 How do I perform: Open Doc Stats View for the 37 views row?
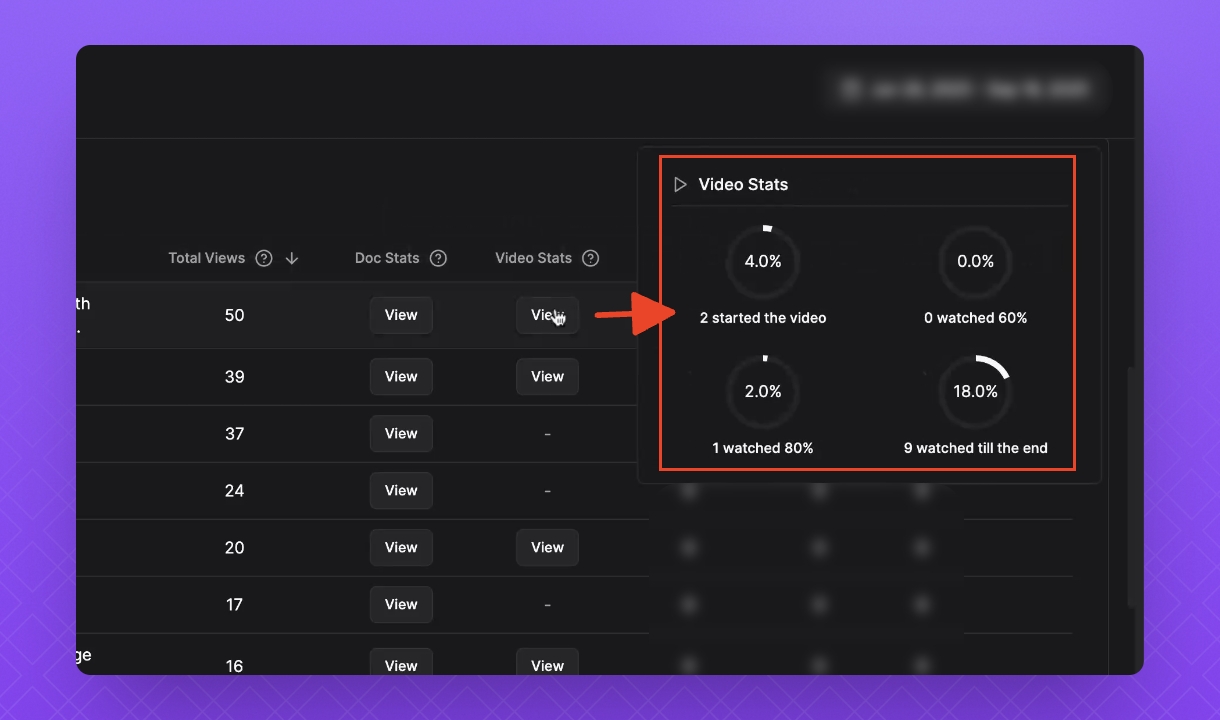401,434
